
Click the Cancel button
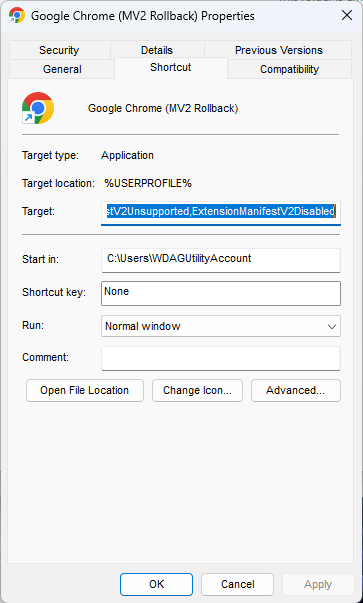[x=237, y=584]
